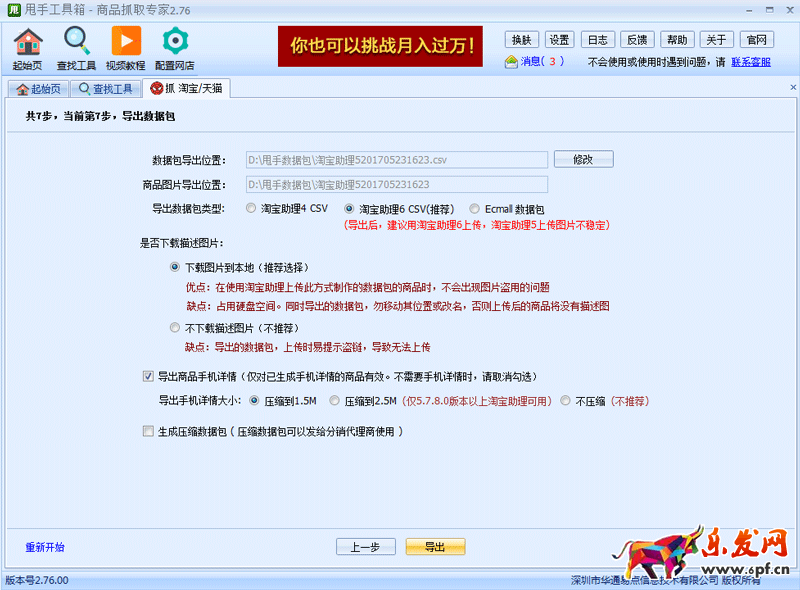Click the 重新开始 restart link

tap(45, 547)
